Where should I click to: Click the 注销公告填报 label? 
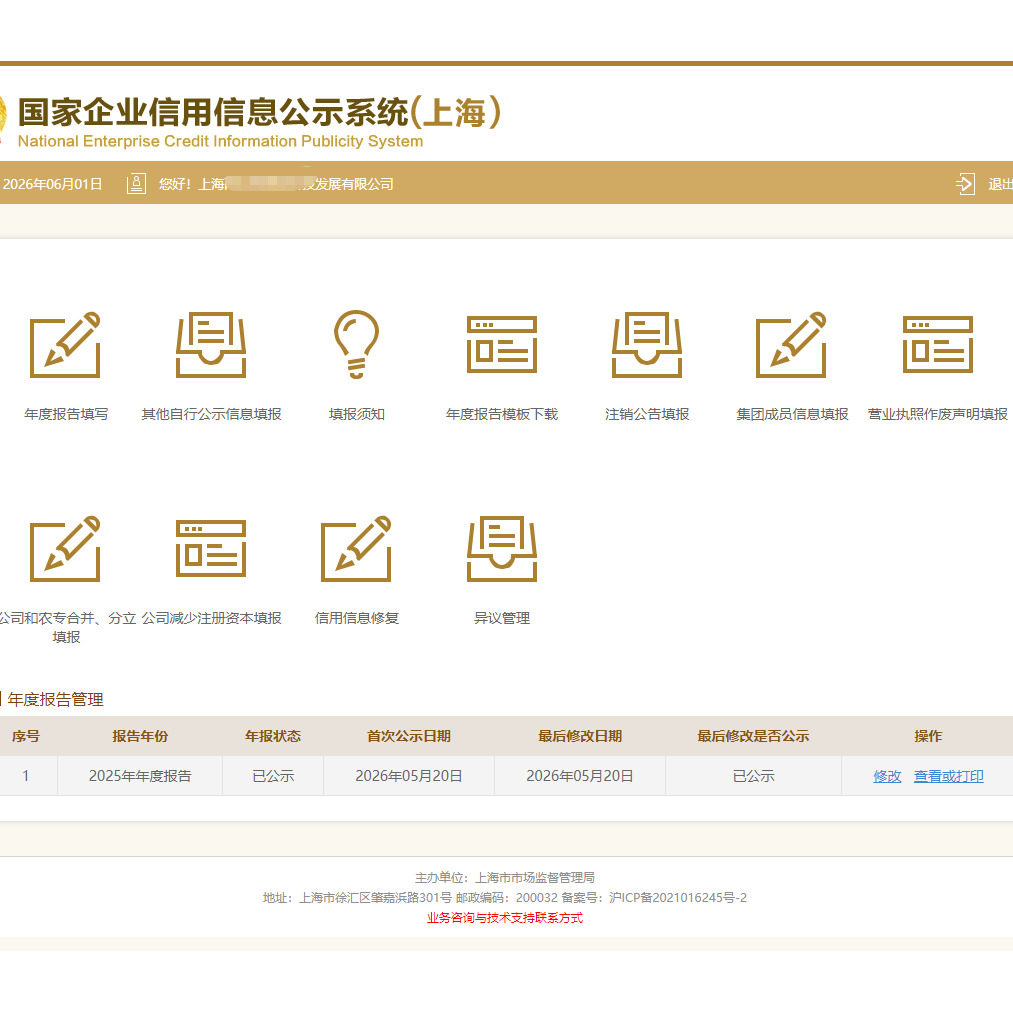tap(647, 414)
